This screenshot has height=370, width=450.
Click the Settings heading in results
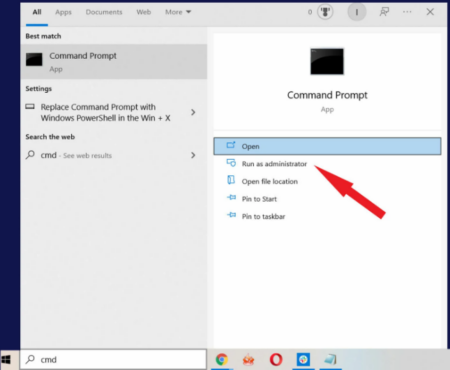39,89
